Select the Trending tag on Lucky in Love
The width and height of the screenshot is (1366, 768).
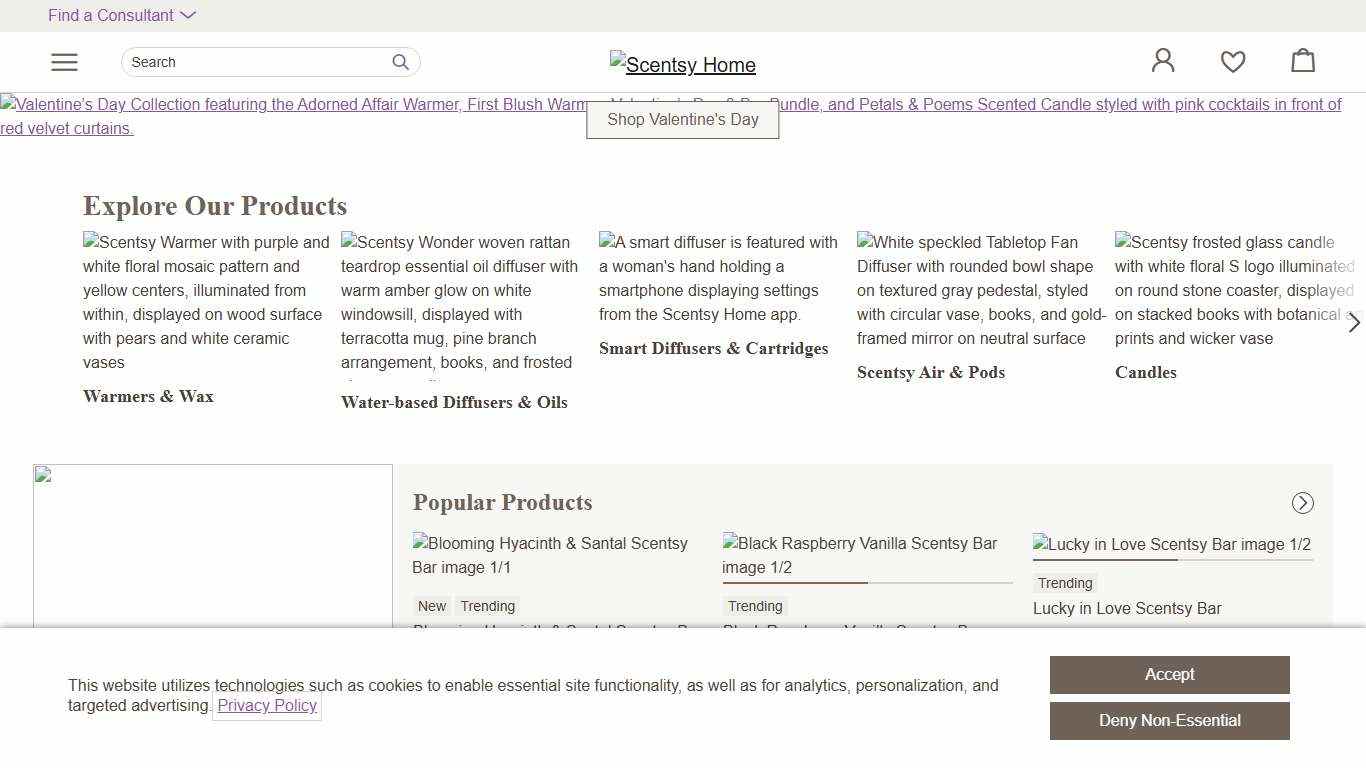pos(1064,583)
